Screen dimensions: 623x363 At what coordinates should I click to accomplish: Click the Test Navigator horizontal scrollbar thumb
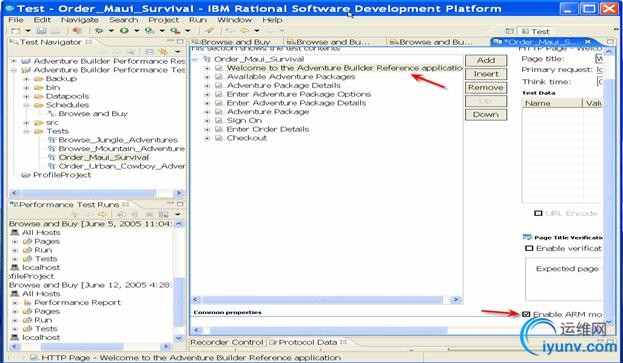tap(89, 193)
